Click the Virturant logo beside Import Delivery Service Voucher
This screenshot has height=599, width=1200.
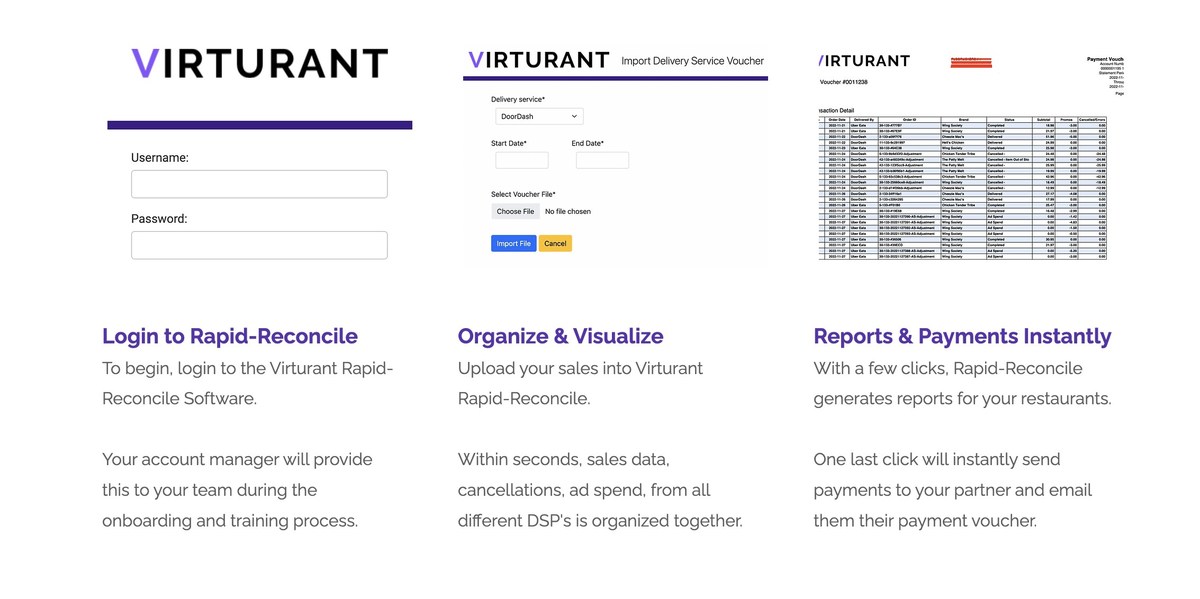pos(538,60)
